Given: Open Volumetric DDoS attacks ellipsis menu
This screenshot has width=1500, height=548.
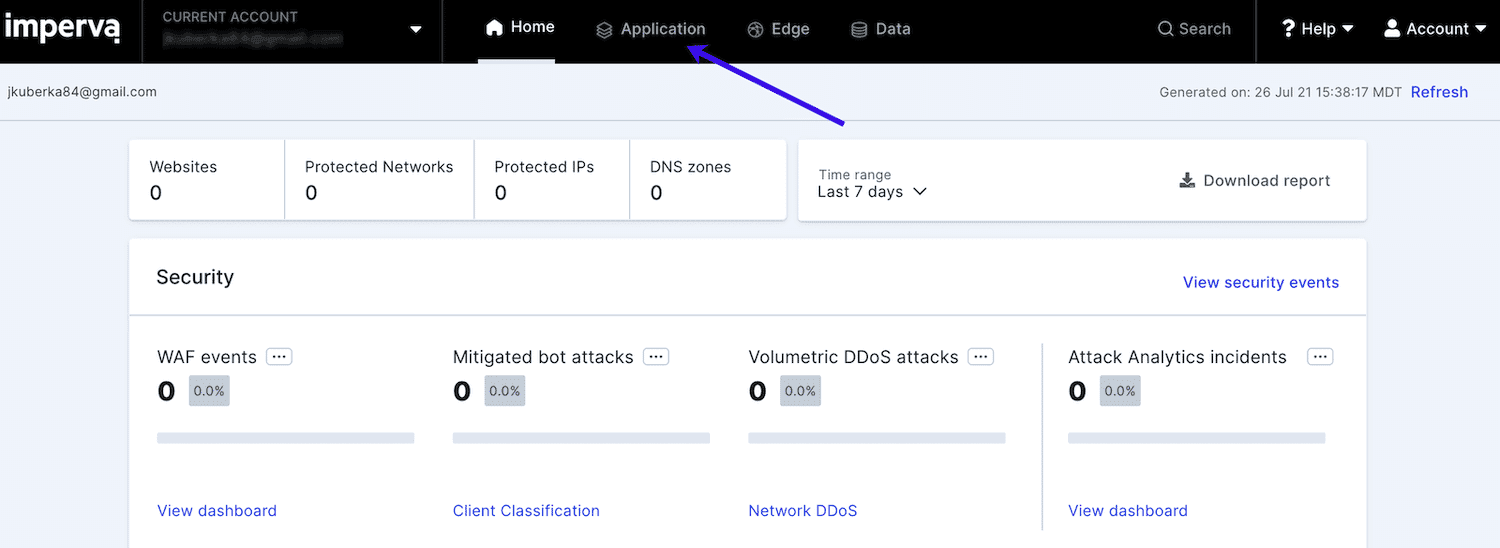Looking at the screenshot, I should [x=981, y=357].
